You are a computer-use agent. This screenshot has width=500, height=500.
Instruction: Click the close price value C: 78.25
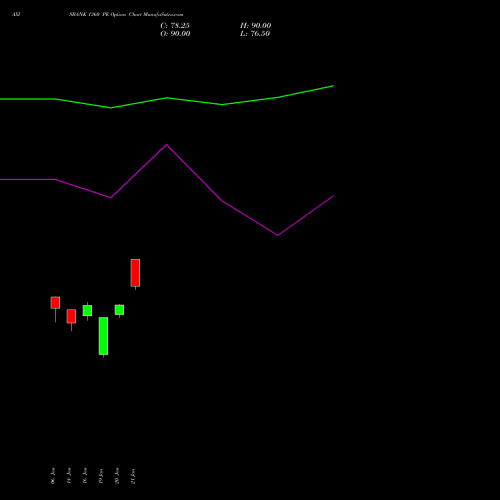click(x=175, y=26)
